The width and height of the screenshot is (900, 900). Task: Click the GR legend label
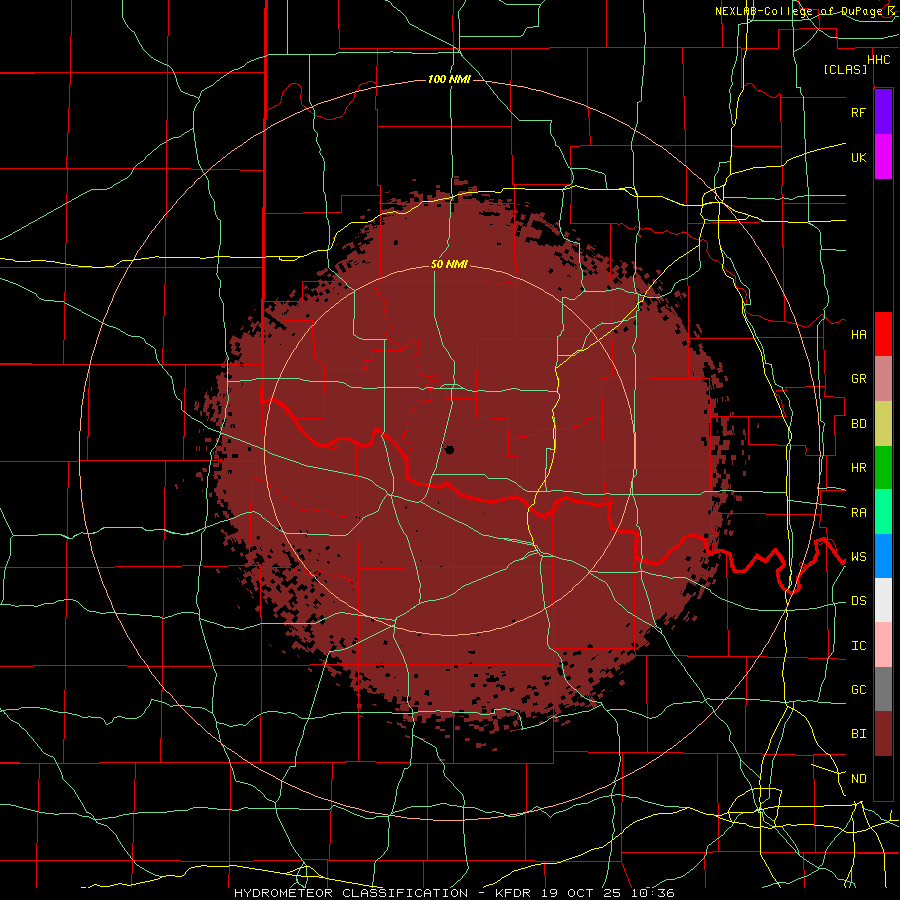point(858,379)
